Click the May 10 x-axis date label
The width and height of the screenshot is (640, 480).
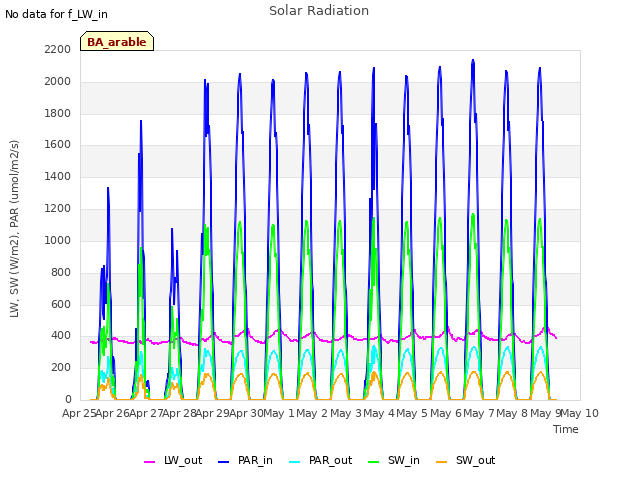(x=579, y=413)
